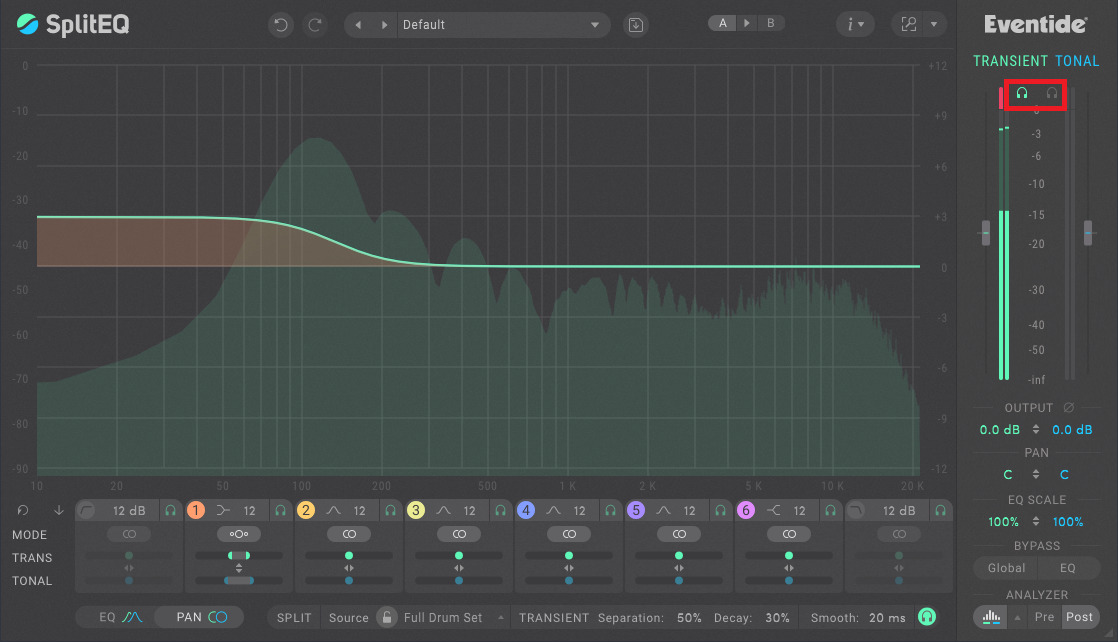Click the Transient output fader handle

[986, 233]
